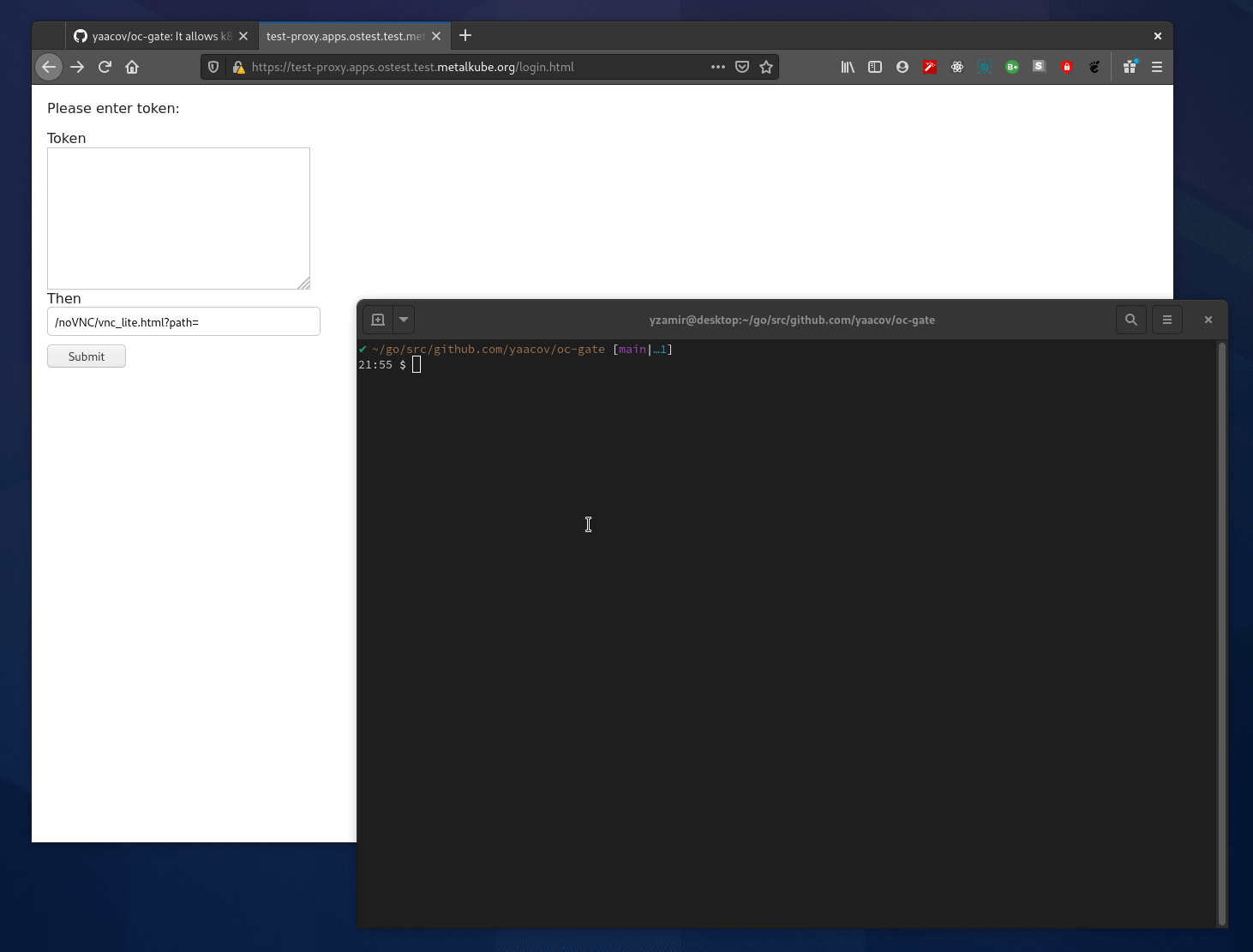The height and width of the screenshot is (952, 1253).
Task: Click the 'Please enter token:' text
Action: 113,108
